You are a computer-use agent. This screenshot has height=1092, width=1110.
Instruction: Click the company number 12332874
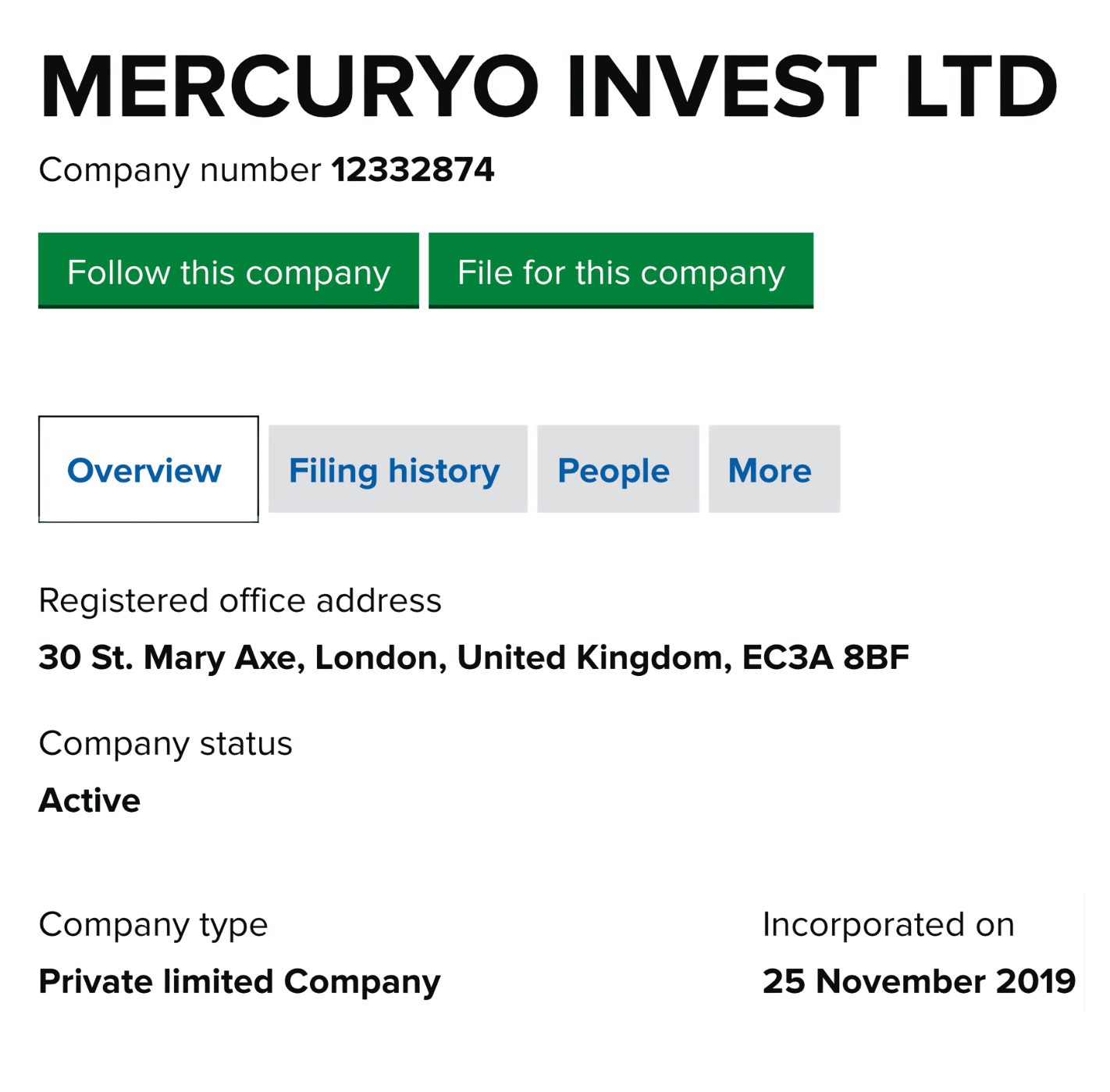pyautogui.click(x=413, y=169)
